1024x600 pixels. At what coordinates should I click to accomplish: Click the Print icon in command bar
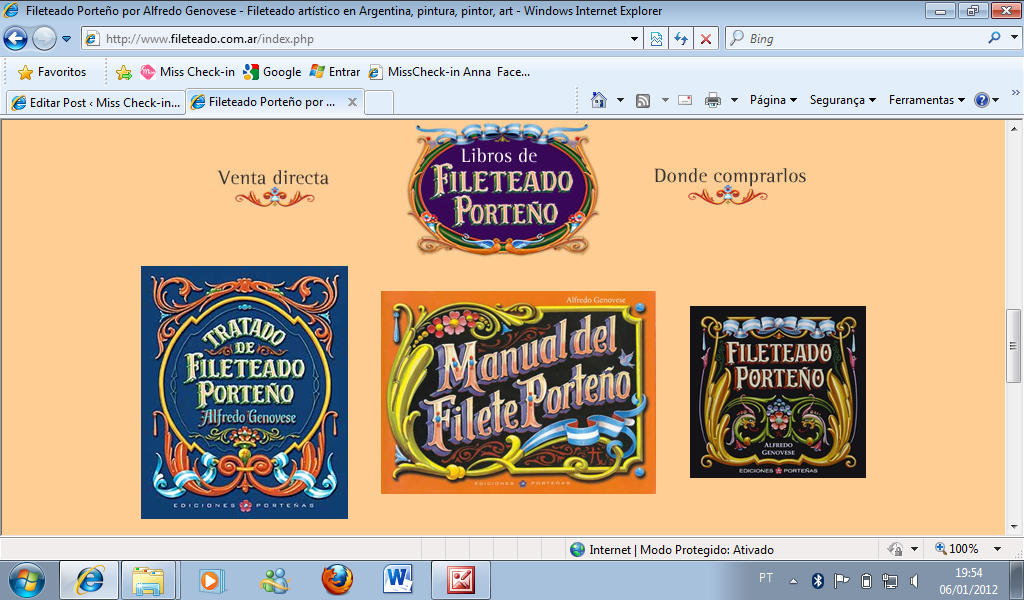click(x=713, y=100)
